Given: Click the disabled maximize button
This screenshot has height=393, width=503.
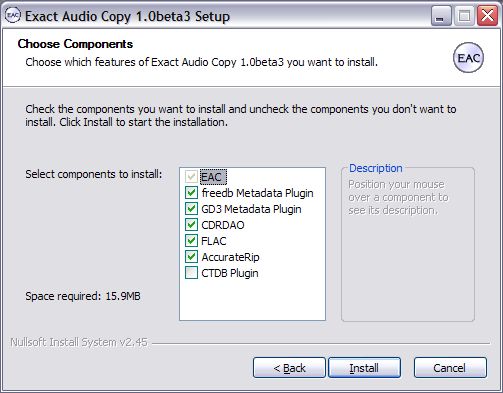Looking at the screenshot, I should [464, 16].
